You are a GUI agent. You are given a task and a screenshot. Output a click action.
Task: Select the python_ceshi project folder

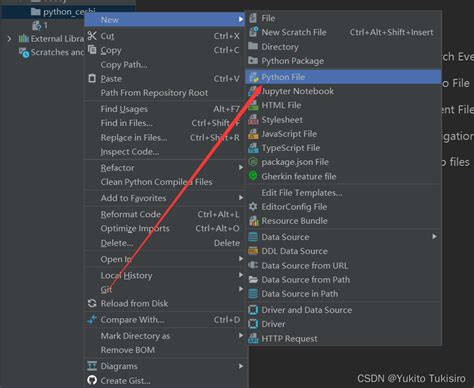63,12
